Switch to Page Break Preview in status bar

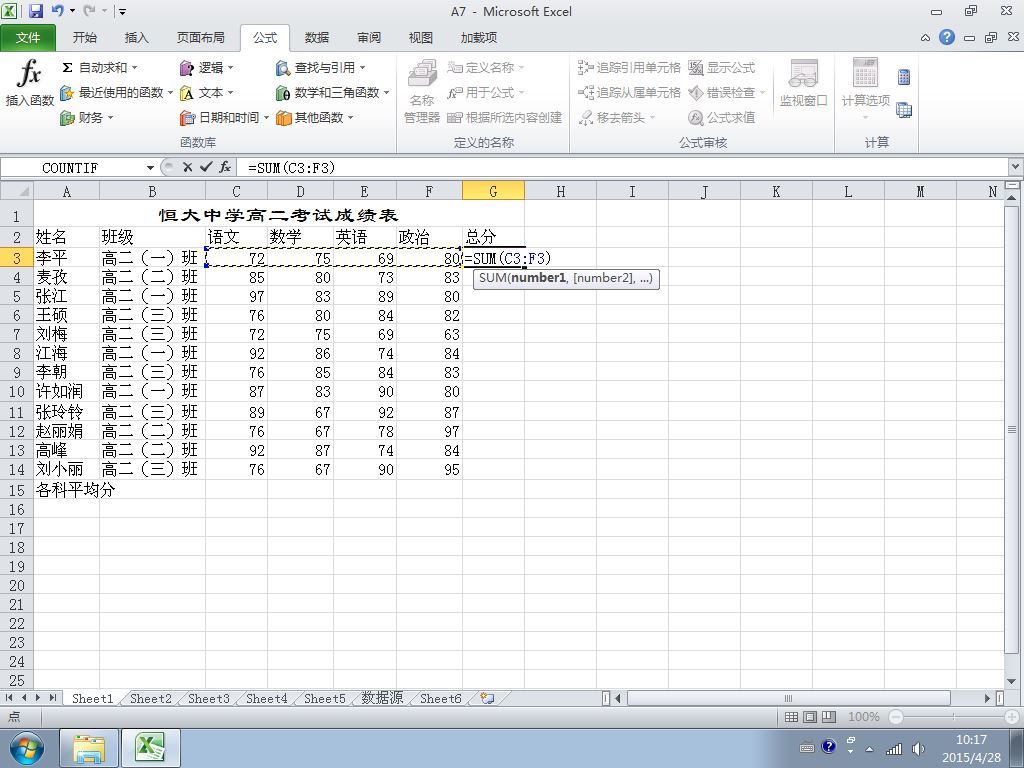(x=829, y=717)
